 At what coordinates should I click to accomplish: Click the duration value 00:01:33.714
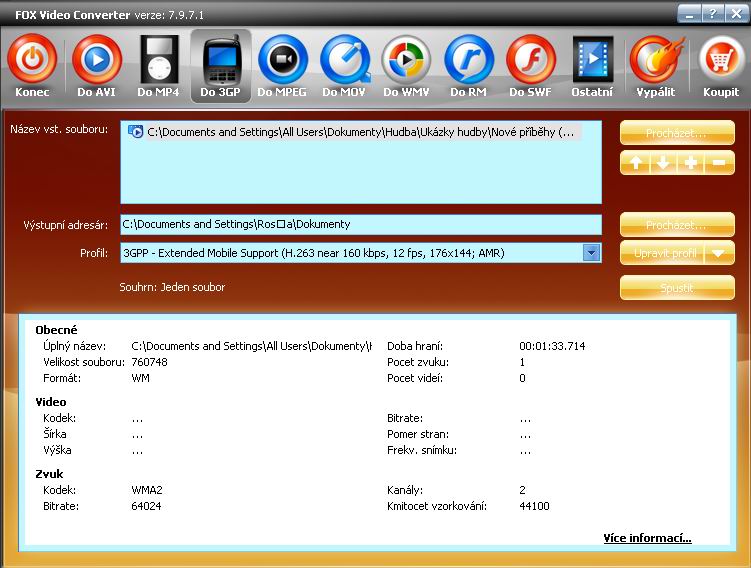coord(552,346)
